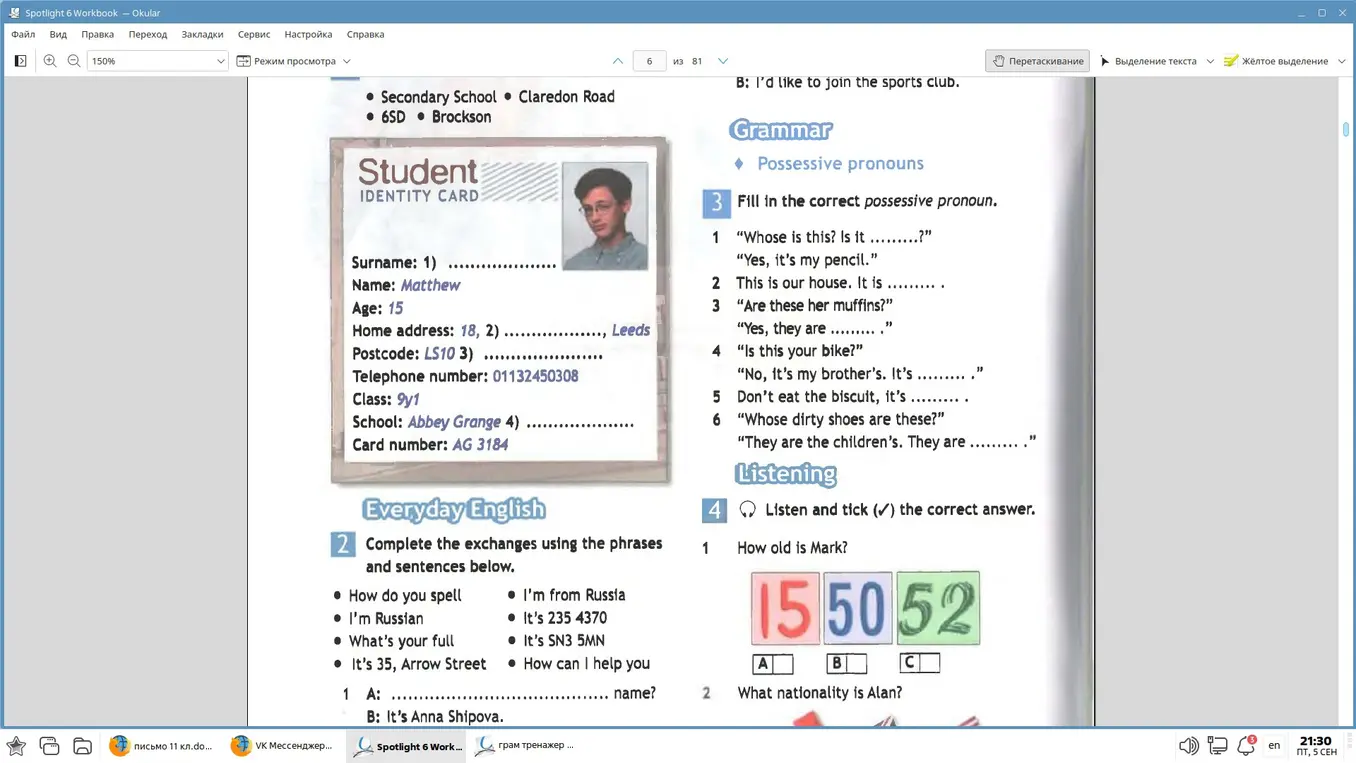
Task: Open the zoom level combo box showing 150%
Action: (158, 61)
